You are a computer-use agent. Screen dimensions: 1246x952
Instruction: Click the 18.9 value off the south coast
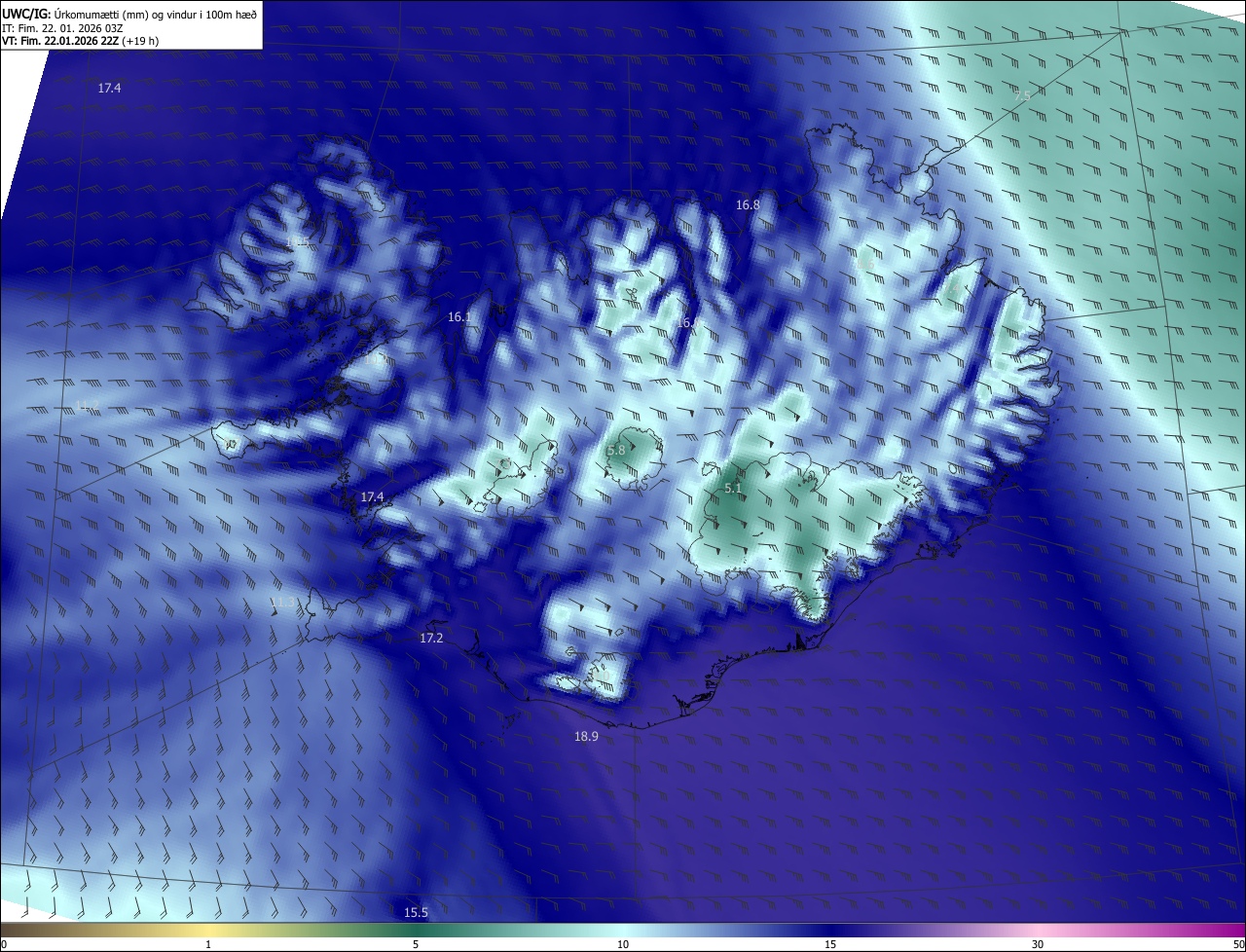pos(586,737)
